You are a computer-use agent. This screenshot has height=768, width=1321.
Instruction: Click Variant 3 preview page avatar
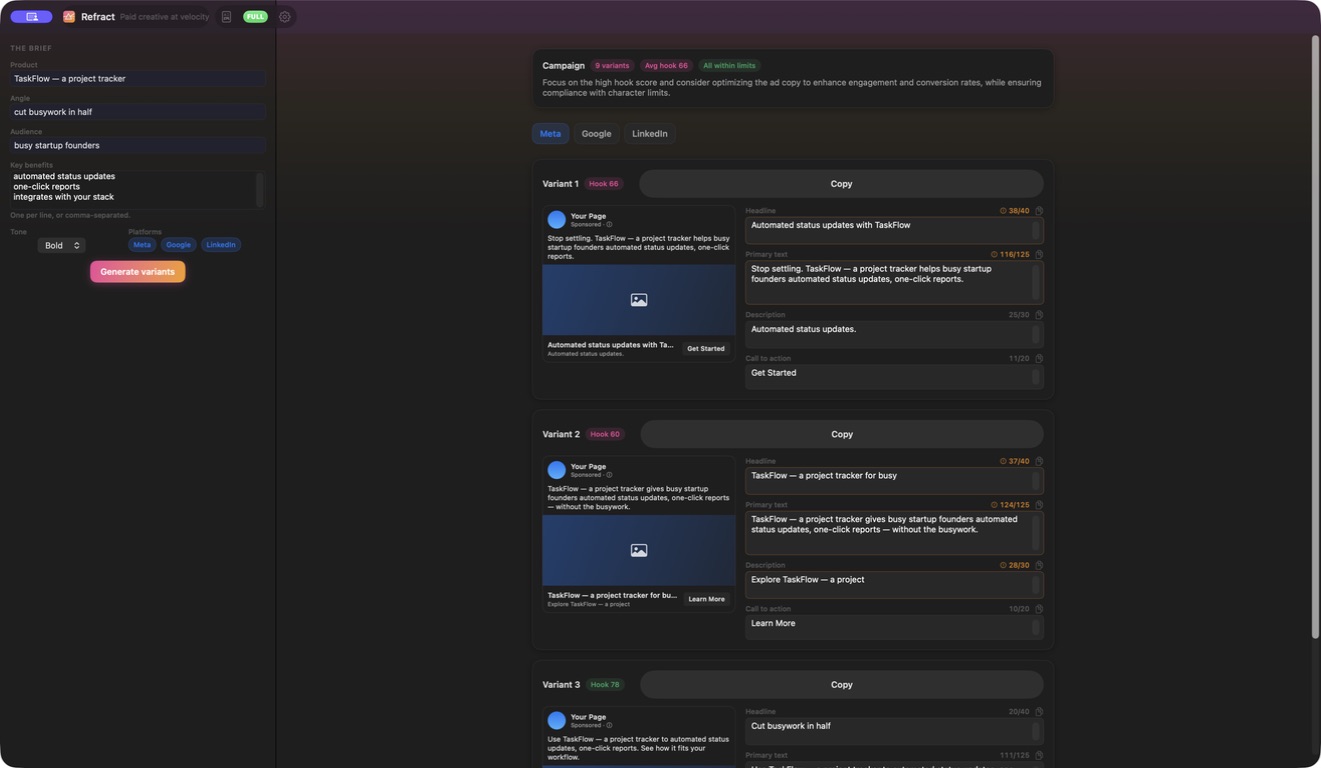click(557, 720)
